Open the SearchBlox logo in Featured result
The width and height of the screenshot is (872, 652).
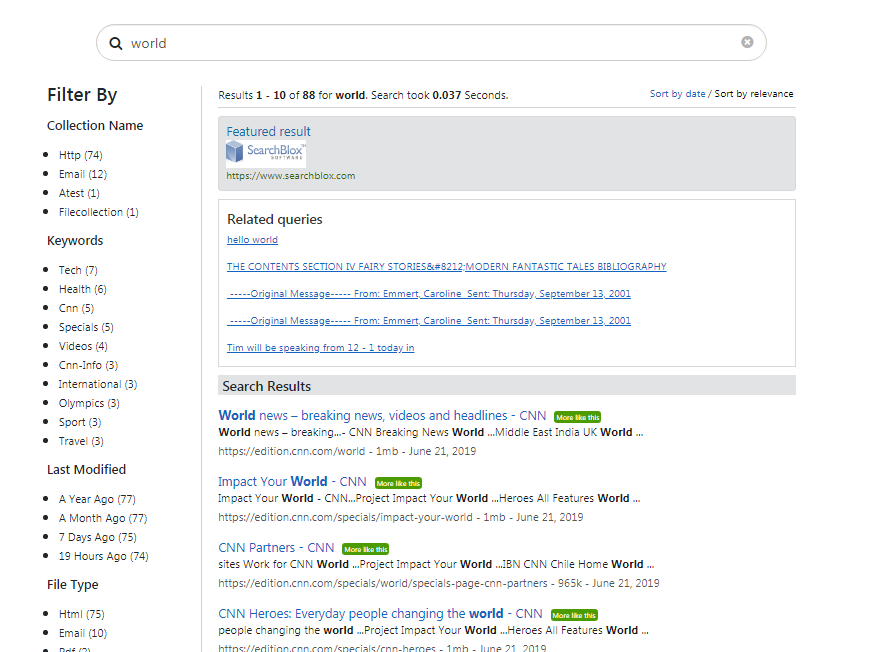pos(266,153)
